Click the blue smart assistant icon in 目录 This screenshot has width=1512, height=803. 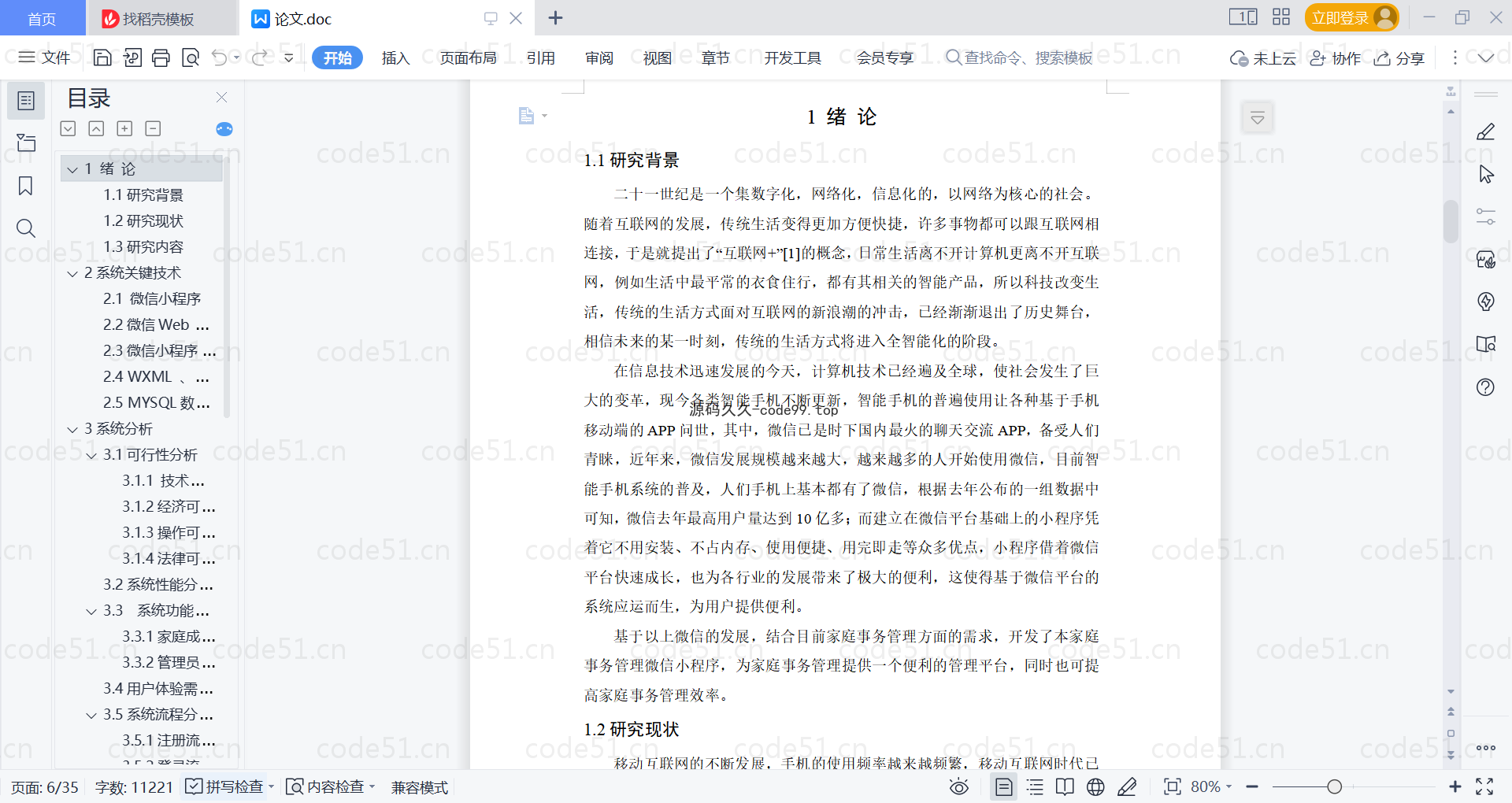224,129
